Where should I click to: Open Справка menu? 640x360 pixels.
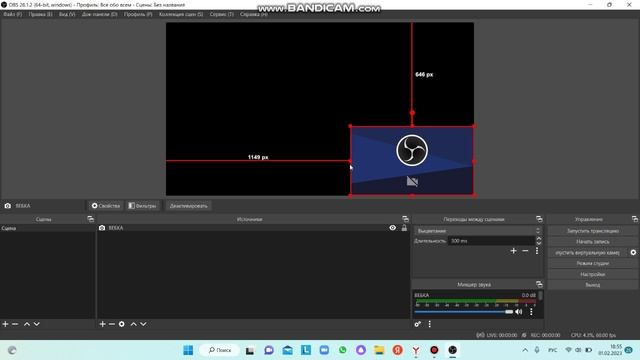tap(254, 14)
